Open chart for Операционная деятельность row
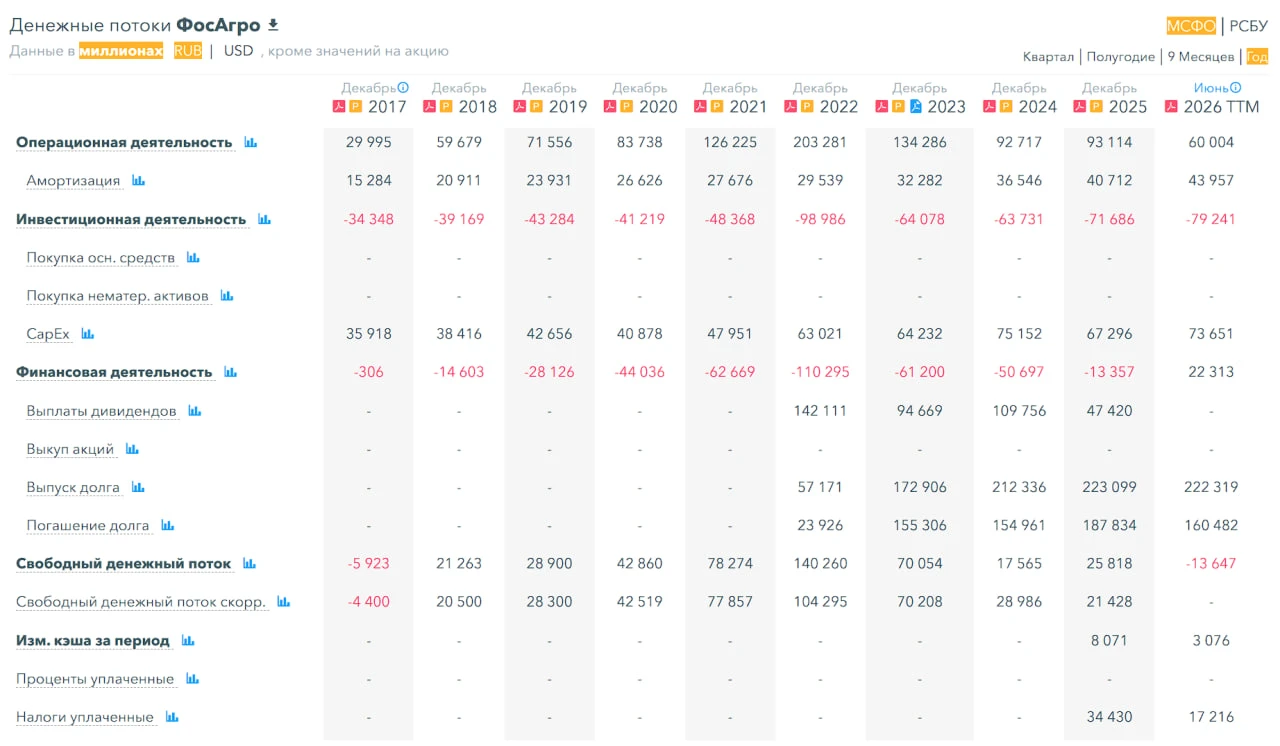 251,143
